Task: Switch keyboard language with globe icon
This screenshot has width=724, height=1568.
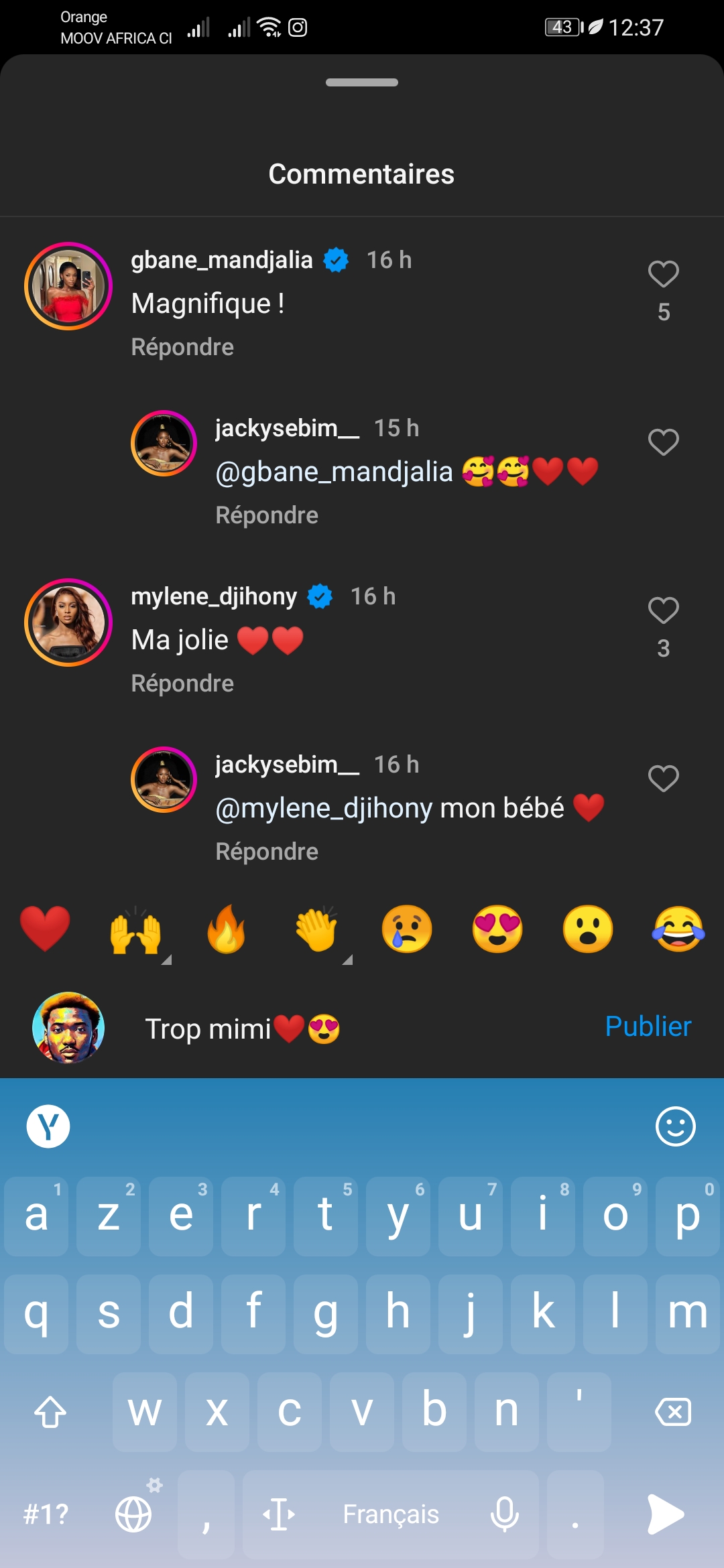Action: click(x=133, y=1514)
